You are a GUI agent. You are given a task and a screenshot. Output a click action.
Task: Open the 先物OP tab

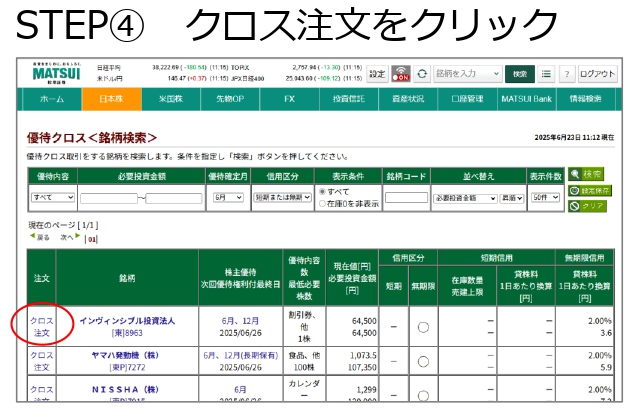(230, 99)
